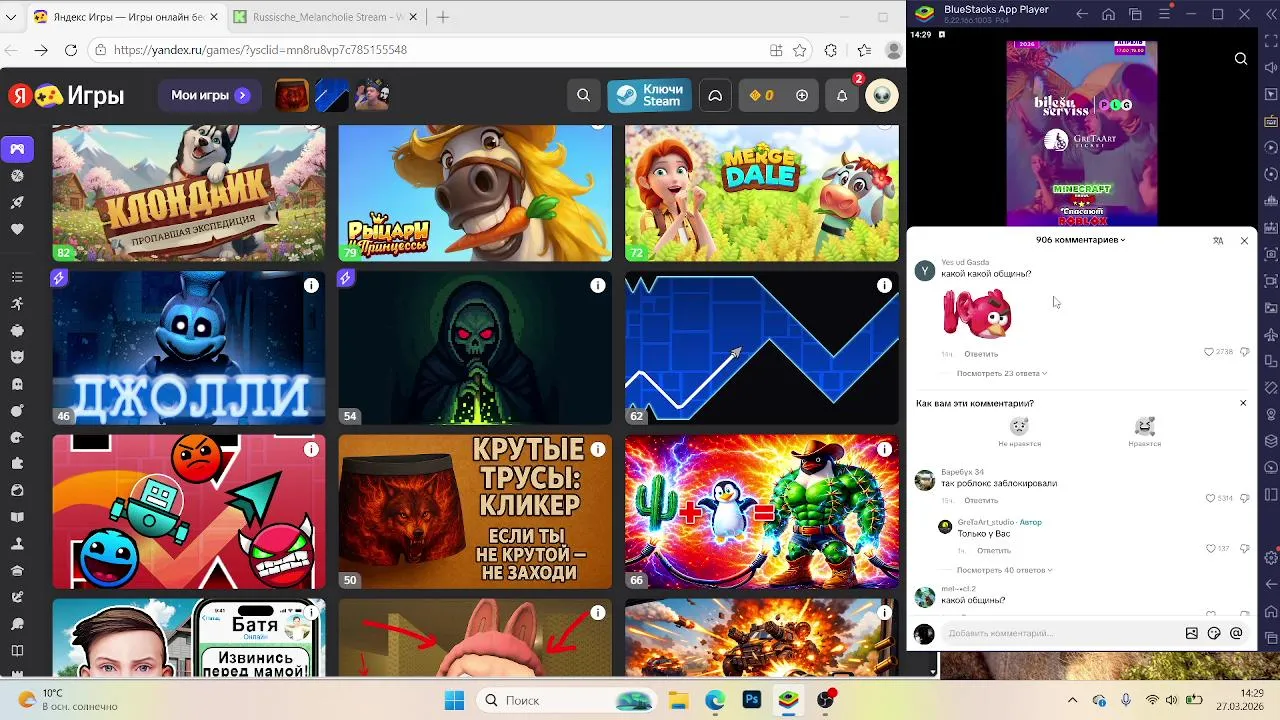The width and height of the screenshot is (1280, 720).
Task: Close the comments panel
Action: pos(1244,241)
